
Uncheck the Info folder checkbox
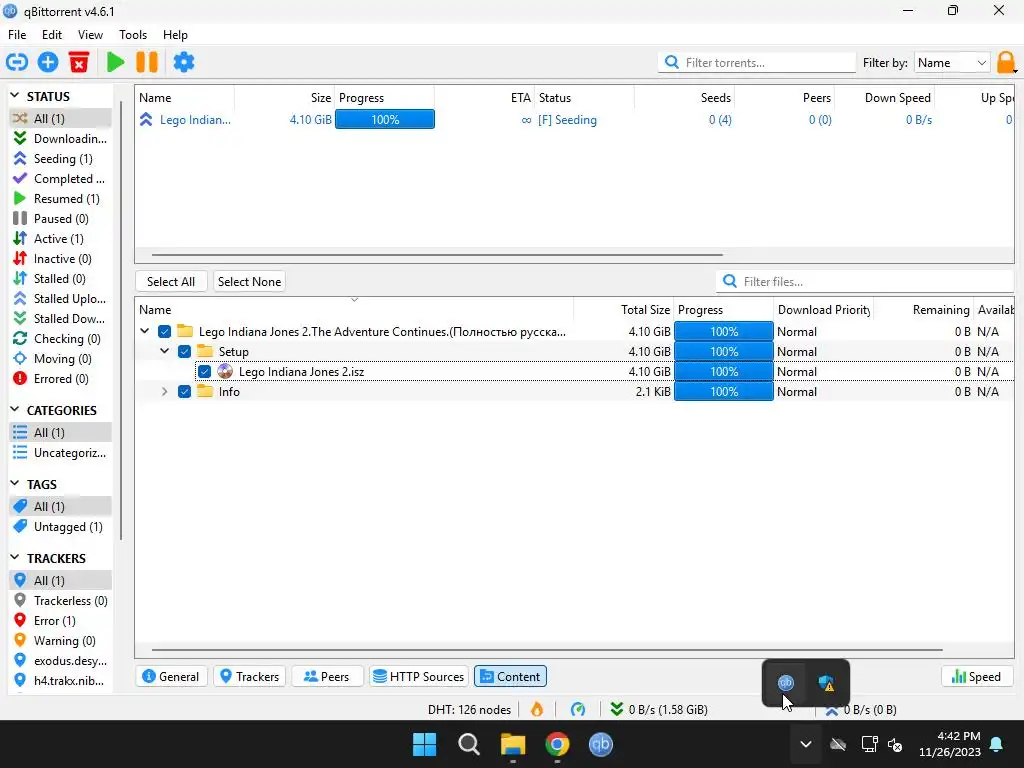184,392
